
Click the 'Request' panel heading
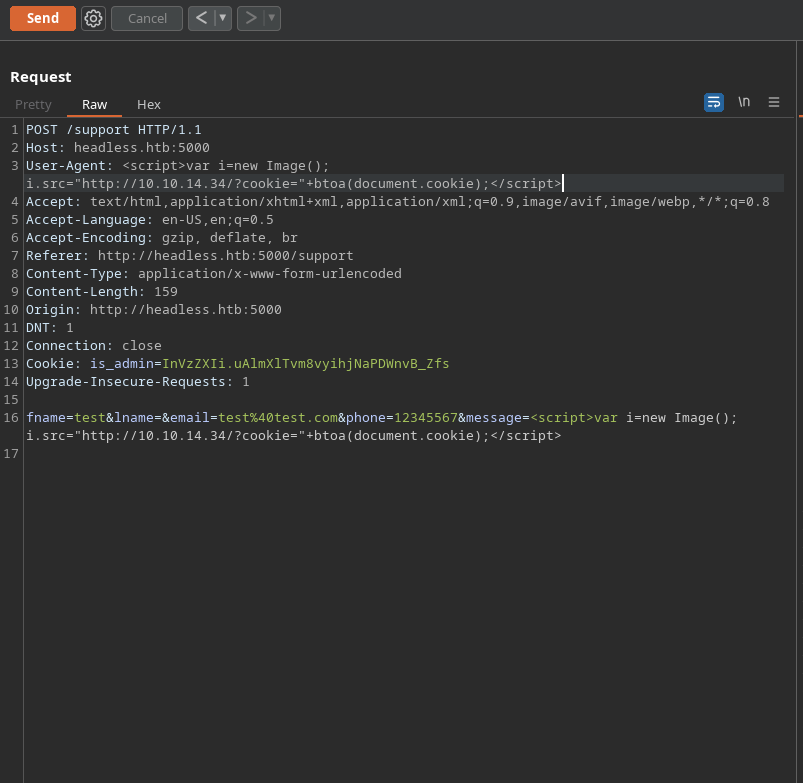(41, 77)
